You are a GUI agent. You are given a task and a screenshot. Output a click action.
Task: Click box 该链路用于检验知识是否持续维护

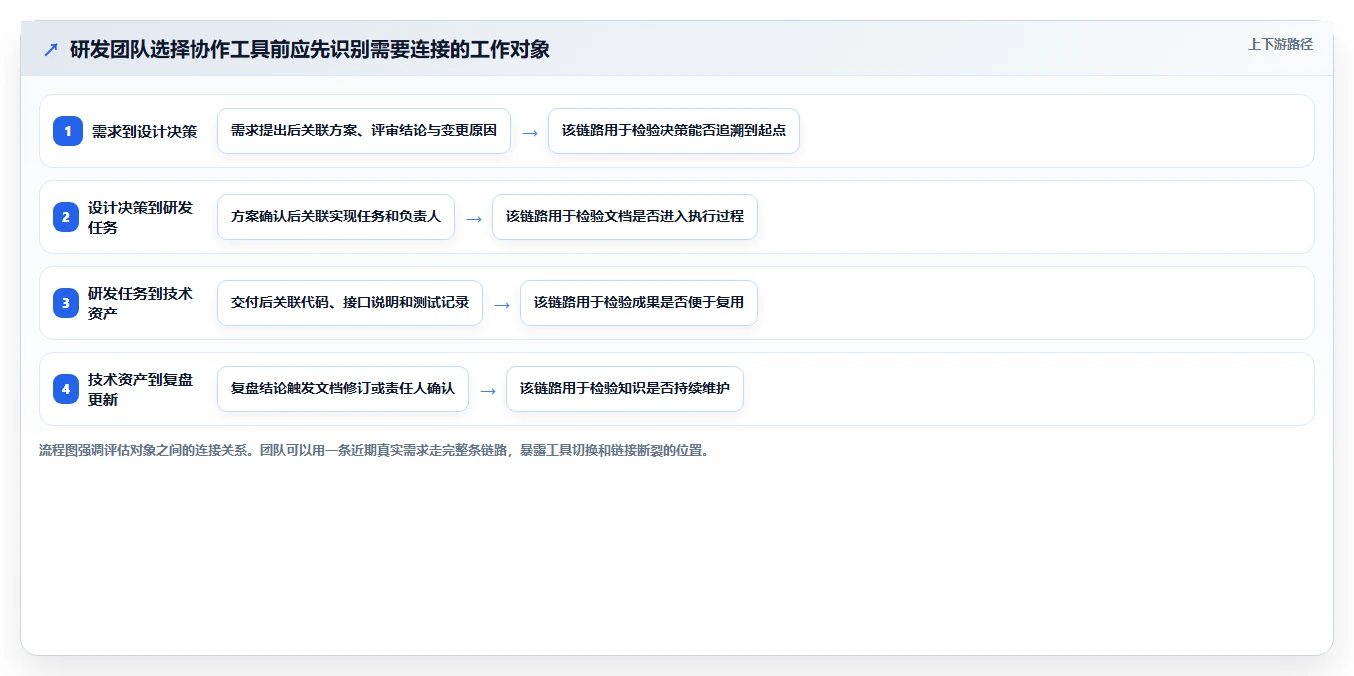coord(625,389)
